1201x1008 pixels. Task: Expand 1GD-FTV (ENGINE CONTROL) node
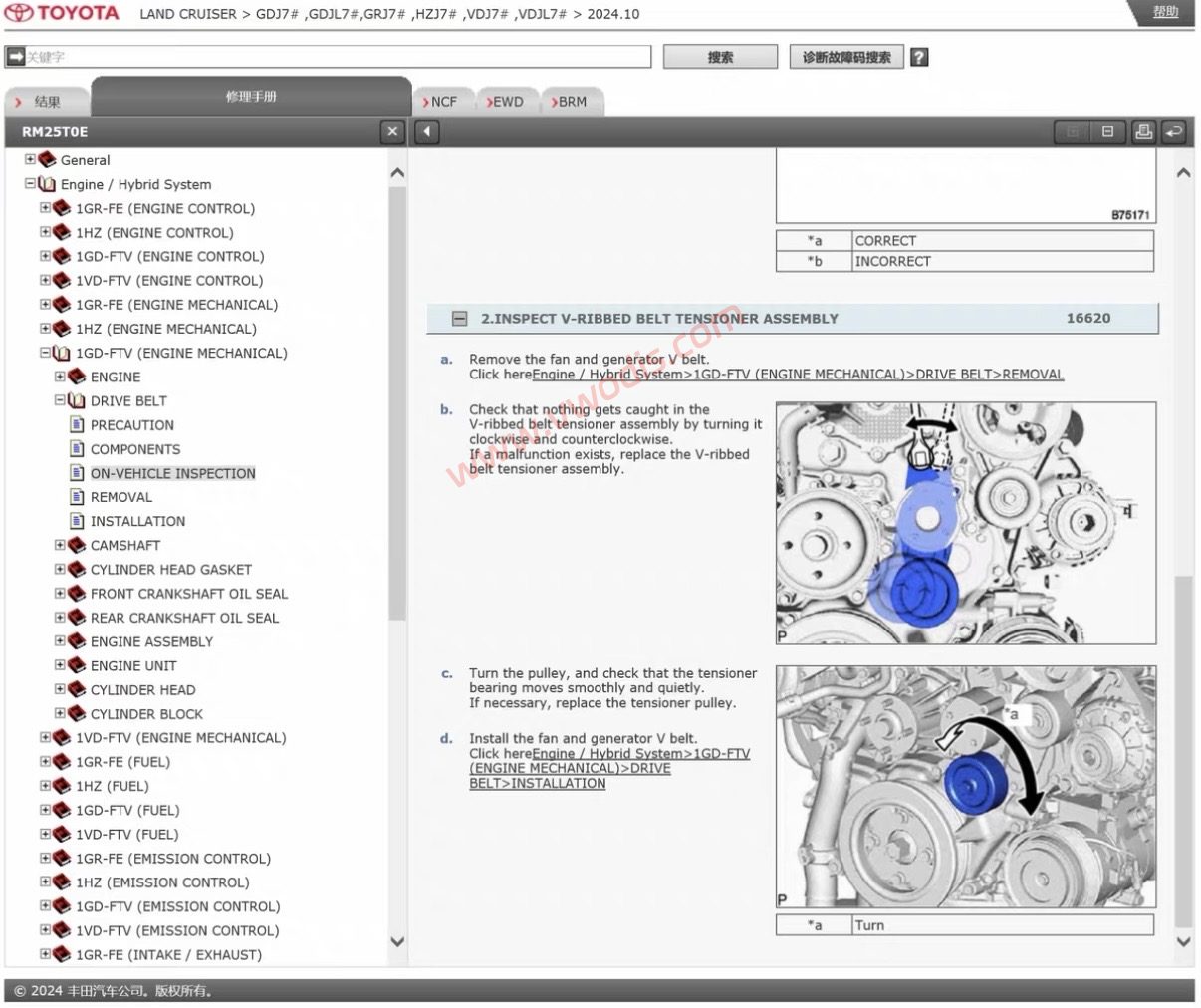45,256
